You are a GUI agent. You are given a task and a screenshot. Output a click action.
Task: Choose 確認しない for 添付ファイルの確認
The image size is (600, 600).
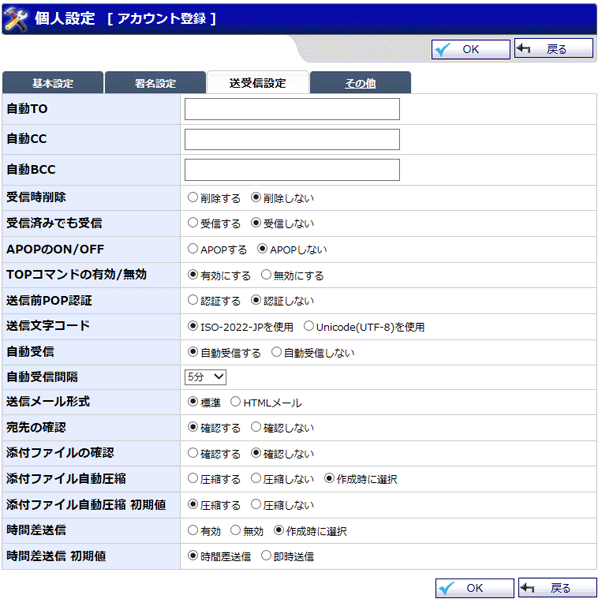point(256,453)
